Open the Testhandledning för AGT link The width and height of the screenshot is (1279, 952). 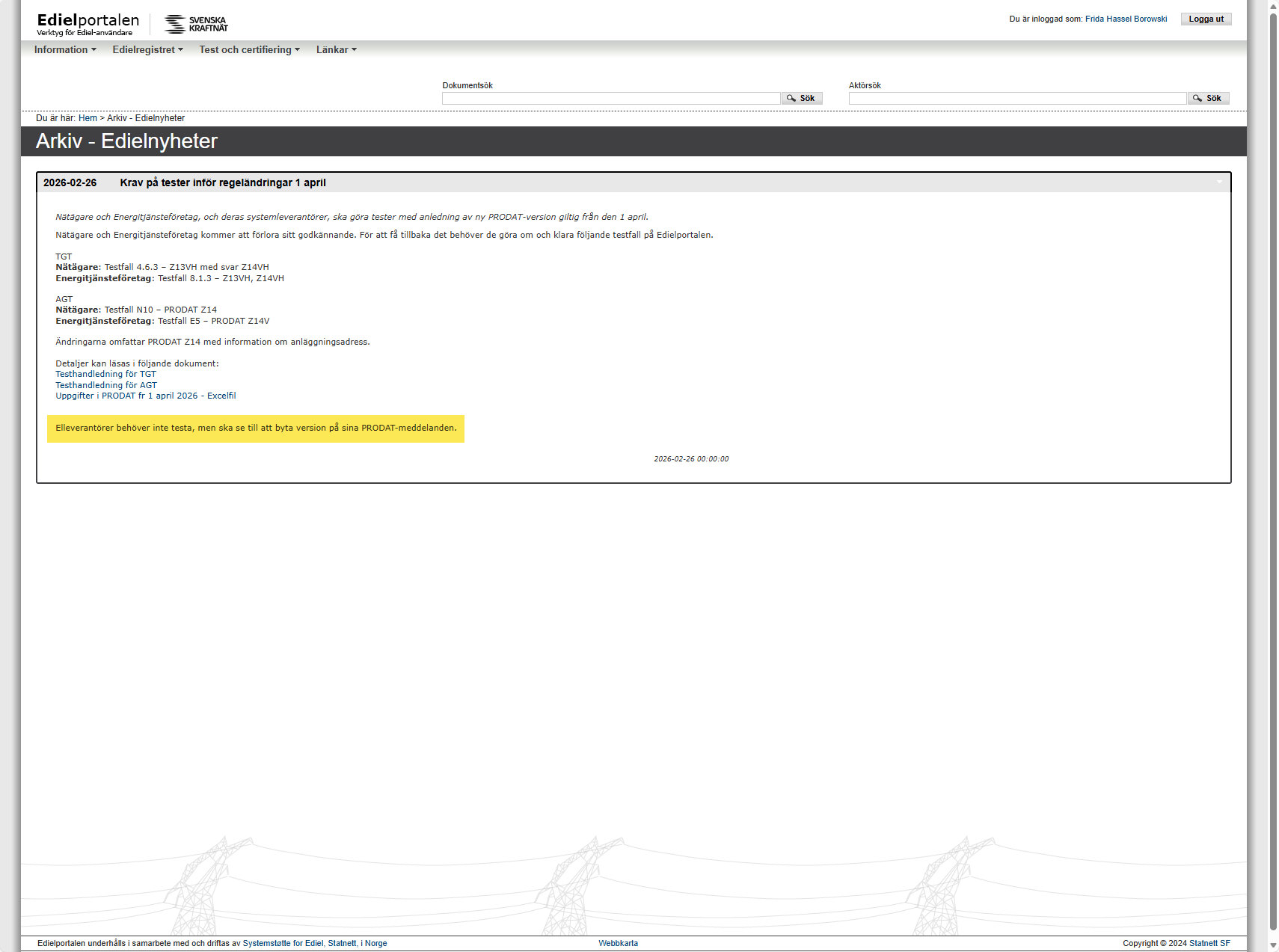[106, 386]
